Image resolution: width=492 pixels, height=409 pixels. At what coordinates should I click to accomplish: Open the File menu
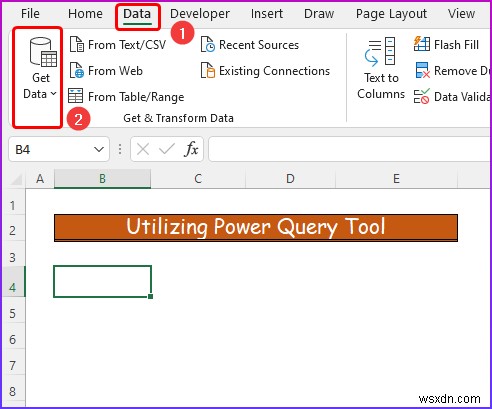[x=30, y=14]
